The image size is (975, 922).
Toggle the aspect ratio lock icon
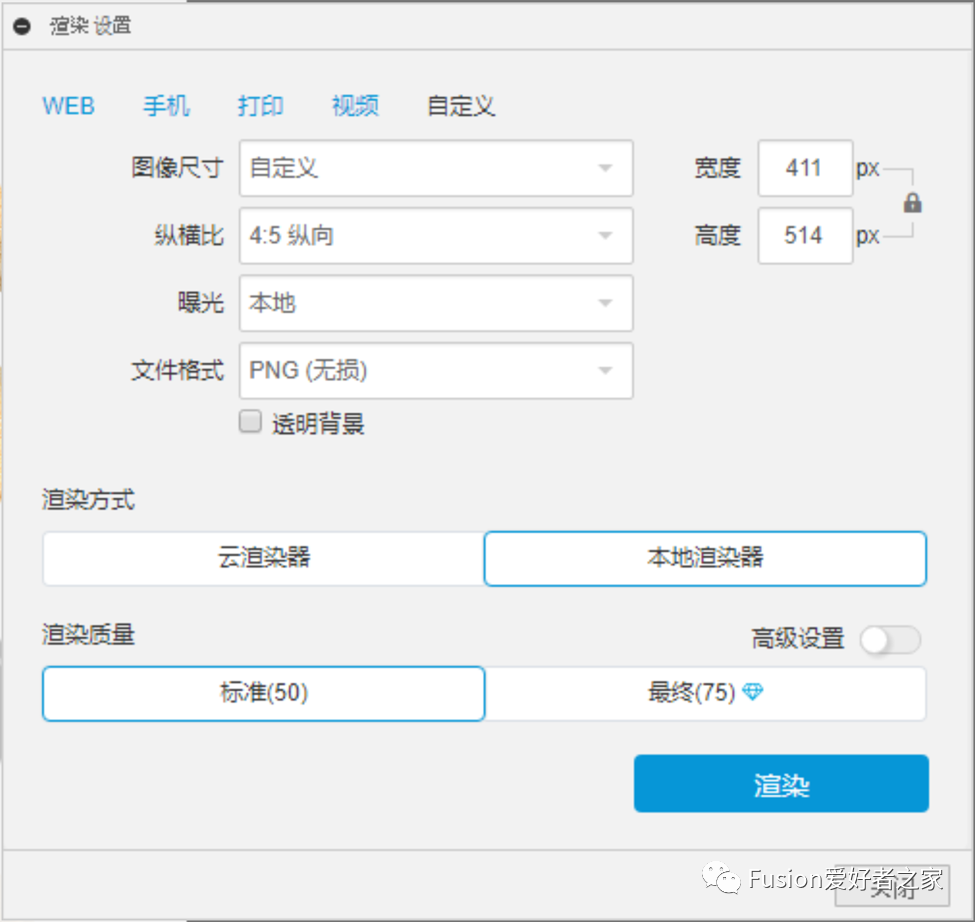[912, 203]
